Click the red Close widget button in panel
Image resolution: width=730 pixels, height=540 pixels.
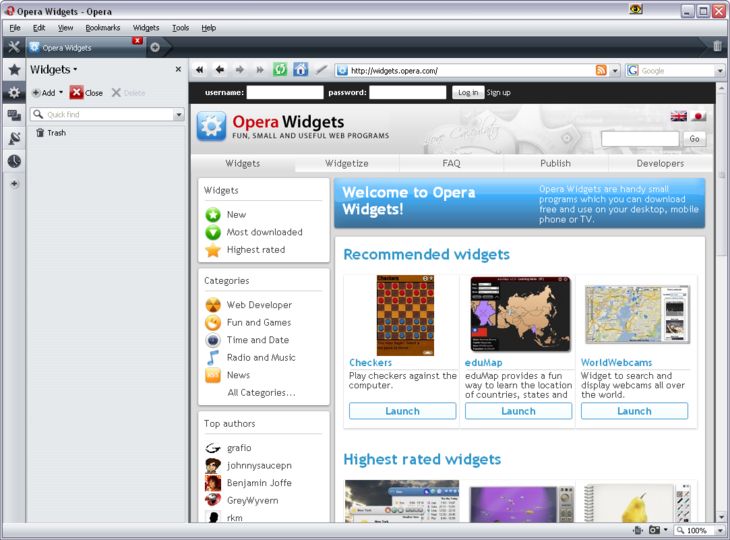(x=86, y=93)
